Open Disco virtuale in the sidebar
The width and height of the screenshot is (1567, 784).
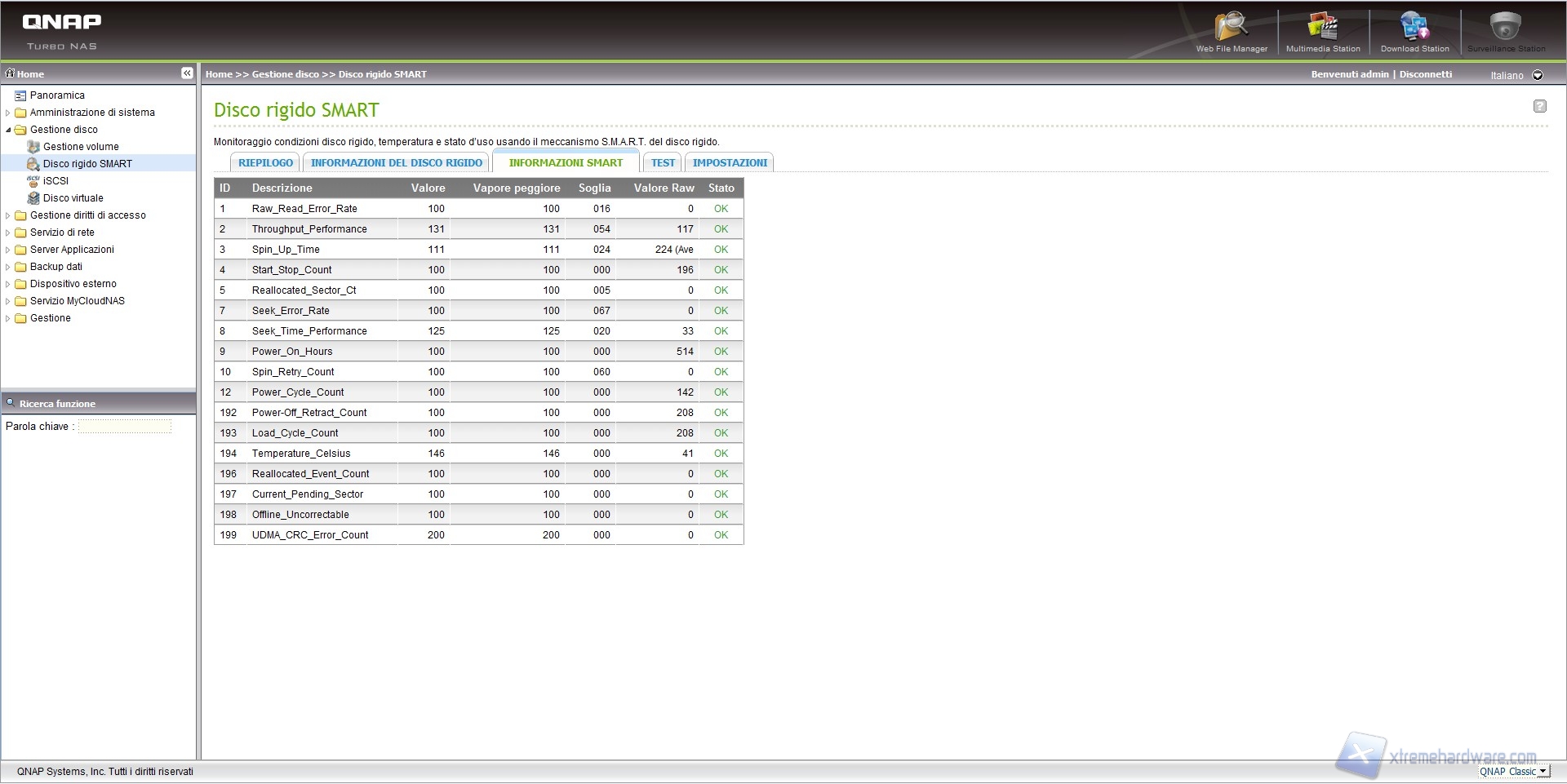tap(73, 198)
